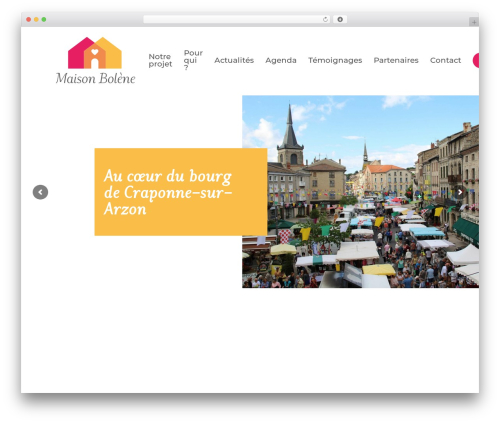Go to the Actualités page
Screen dimensions: 500x423
tap(234, 60)
